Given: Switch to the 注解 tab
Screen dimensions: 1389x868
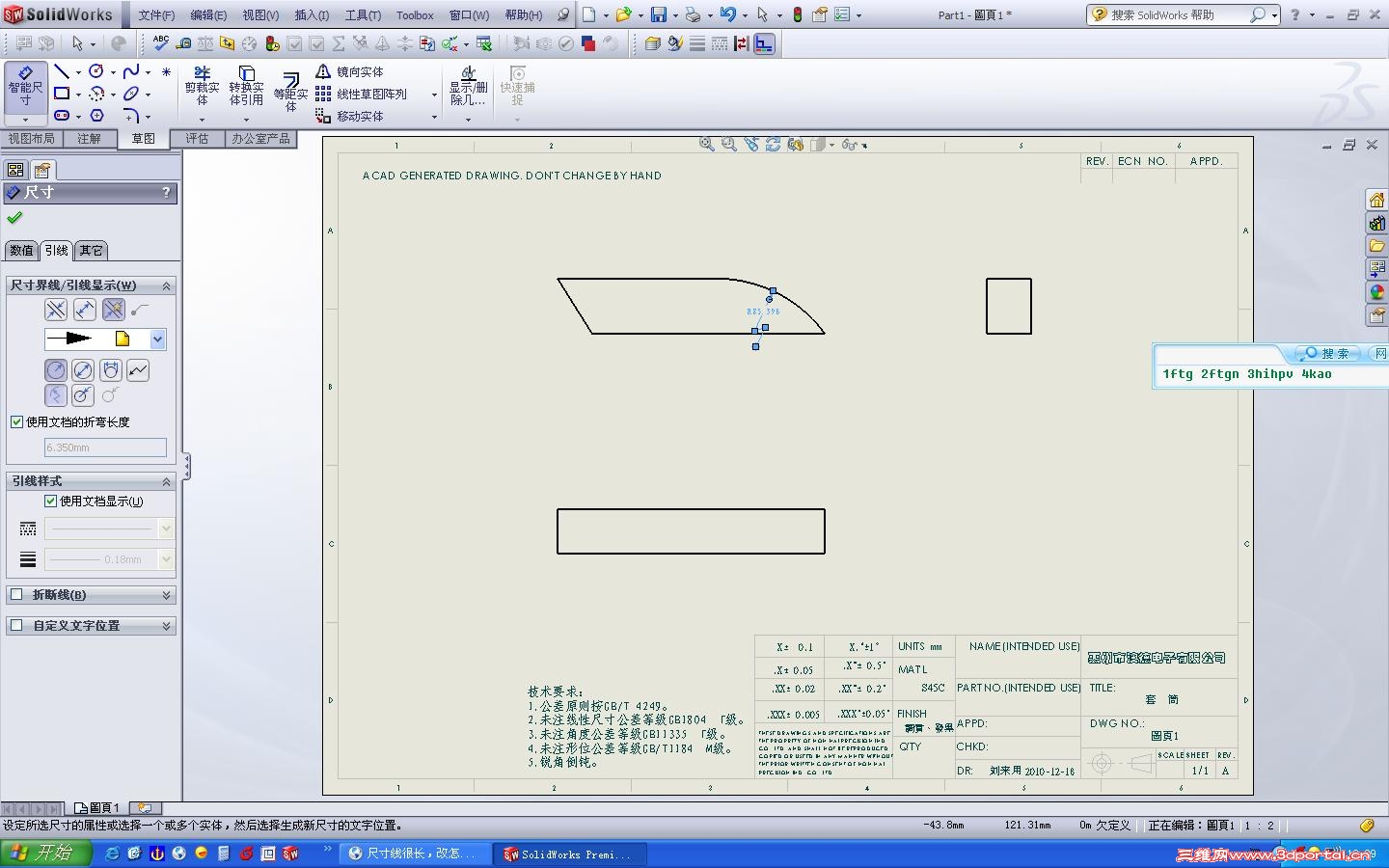Looking at the screenshot, I should (x=90, y=139).
